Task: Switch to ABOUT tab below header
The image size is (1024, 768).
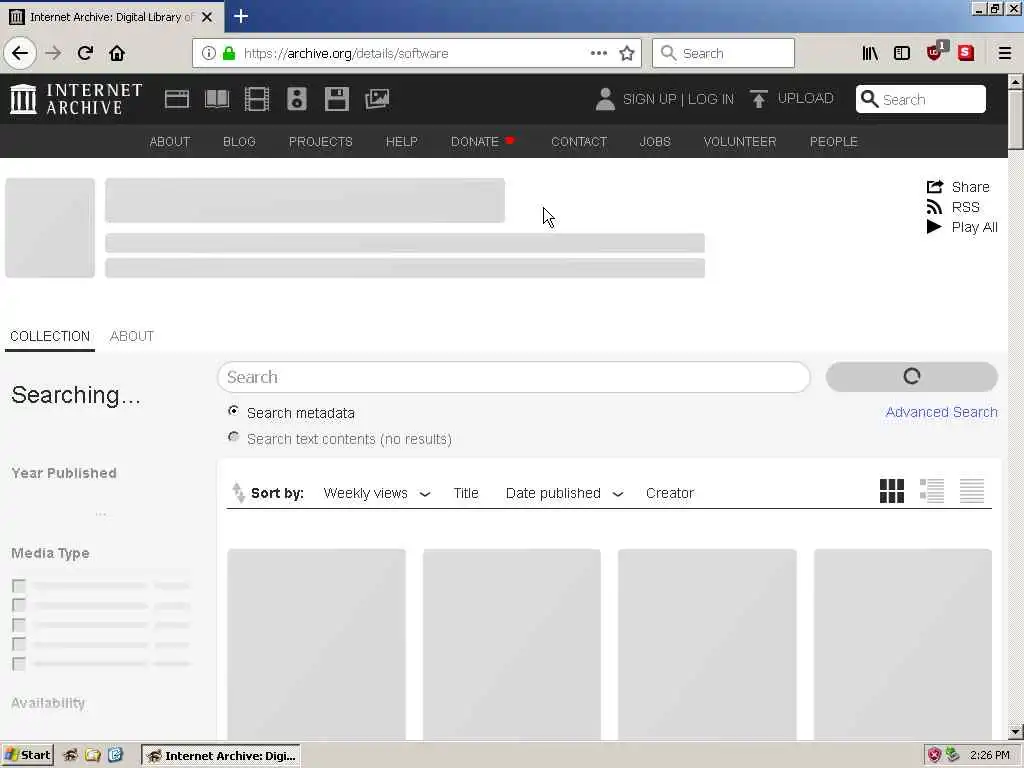Action: click(132, 336)
